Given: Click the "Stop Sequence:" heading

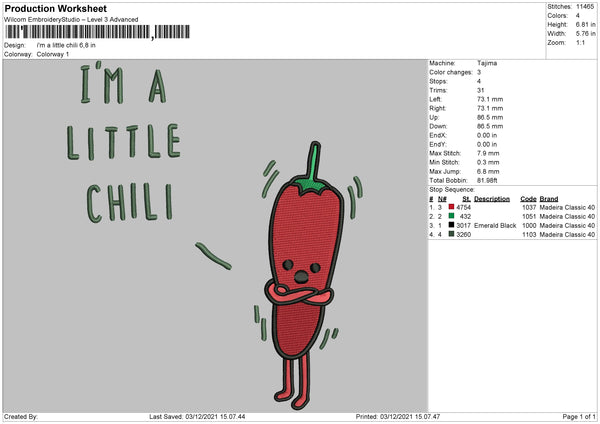Looking at the screenshot, I should [x=452, y=189].
